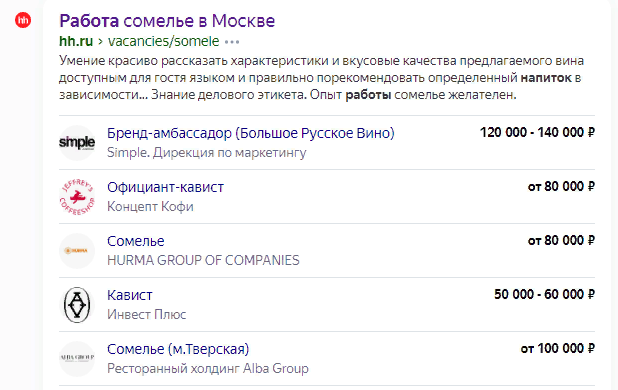Click the 120 000 - 140 000 ₽ salary

pos(537,132)
